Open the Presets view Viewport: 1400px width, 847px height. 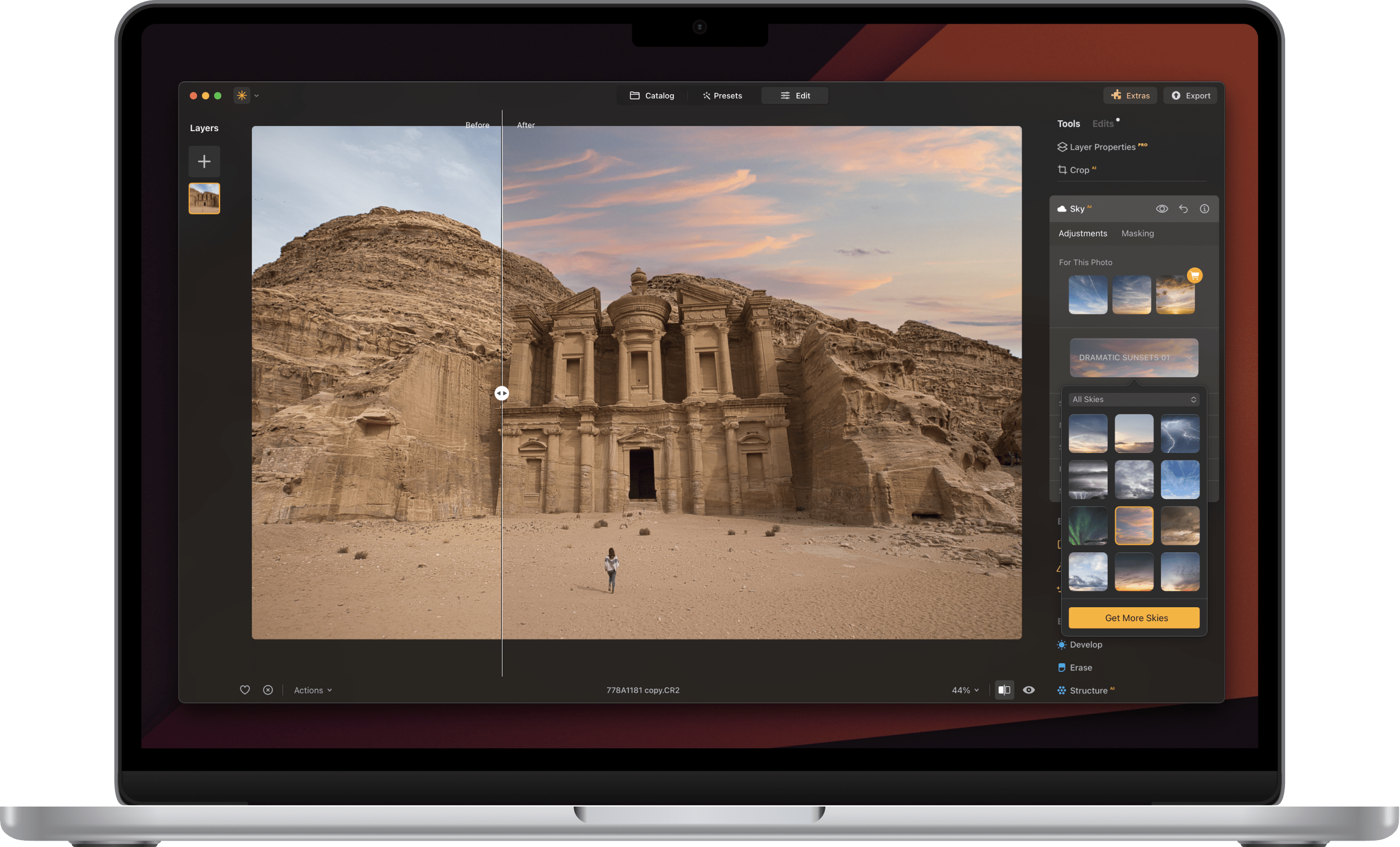[722, 95]
